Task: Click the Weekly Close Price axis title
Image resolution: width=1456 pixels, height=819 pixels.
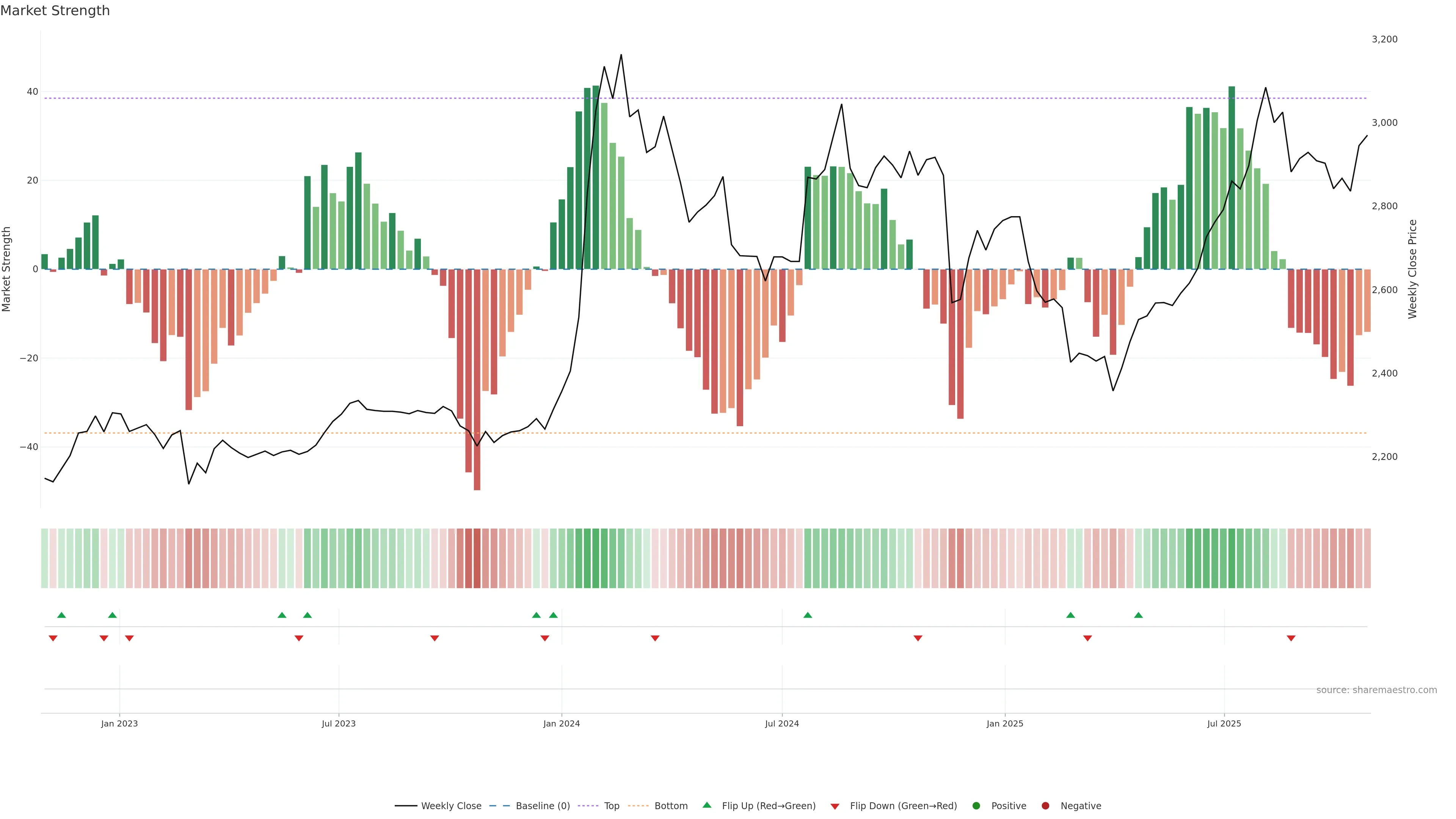Action: tap(1412, 269)
